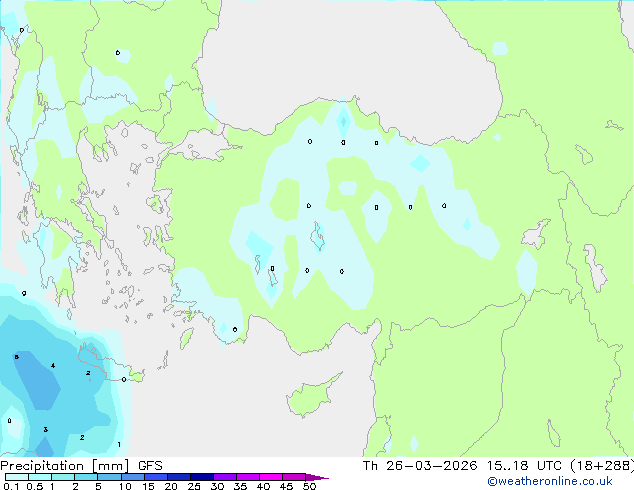Click the weatheronline.co.uk copyright link

coord(549,481)
